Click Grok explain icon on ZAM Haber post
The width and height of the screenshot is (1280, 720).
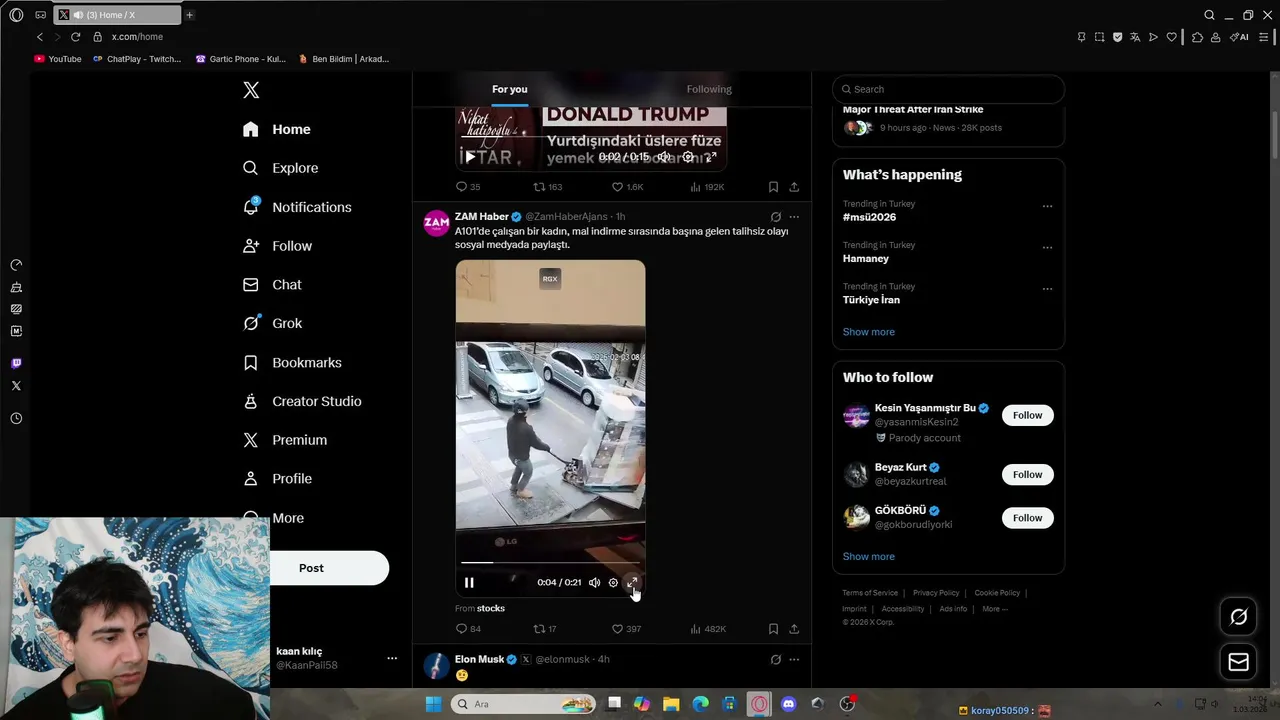coord(775,217)
